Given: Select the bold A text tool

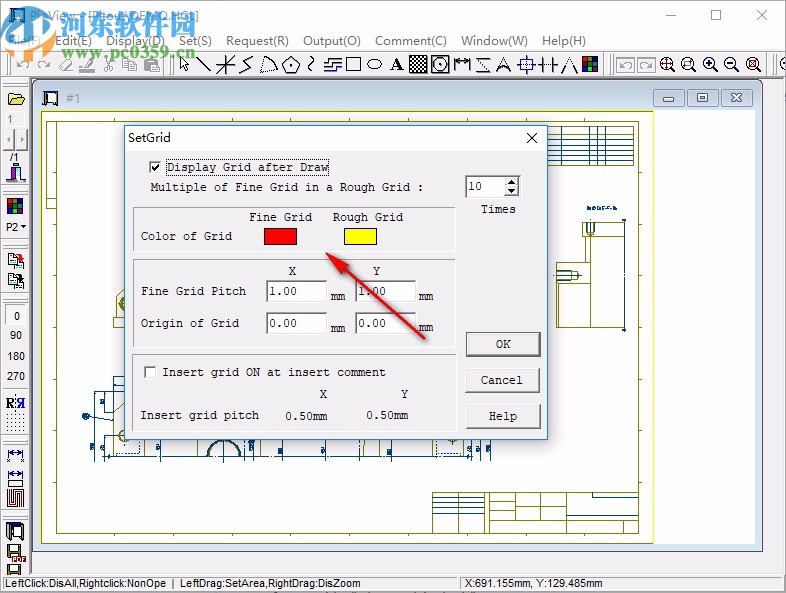Looking at the screenshot, I should pos(397,64).
